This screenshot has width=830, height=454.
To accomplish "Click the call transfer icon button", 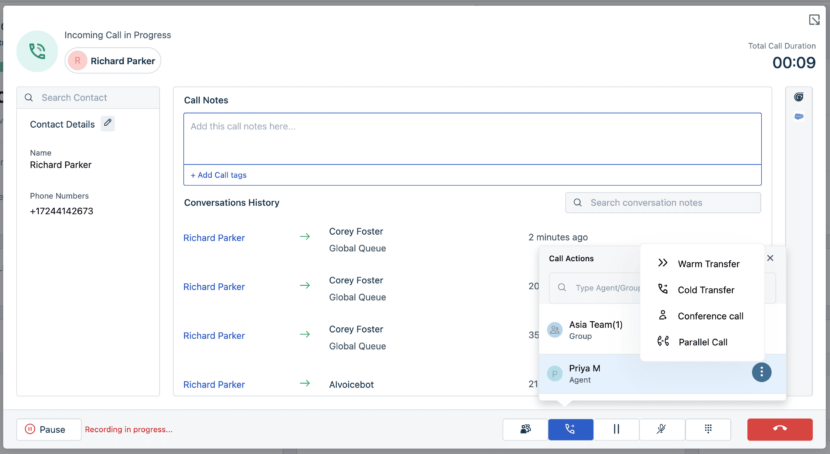I will click(570, 429).
